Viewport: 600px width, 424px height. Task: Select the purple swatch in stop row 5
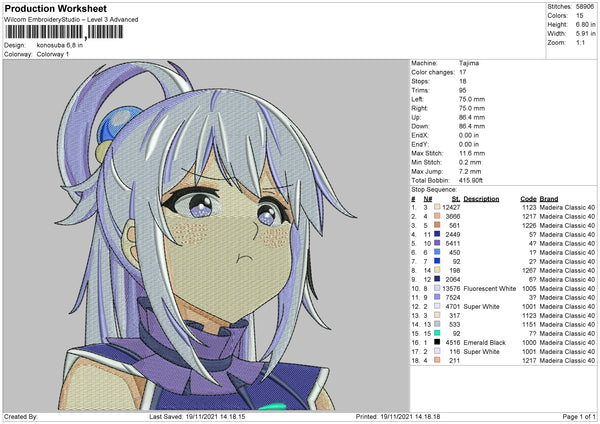pos(437,243)
